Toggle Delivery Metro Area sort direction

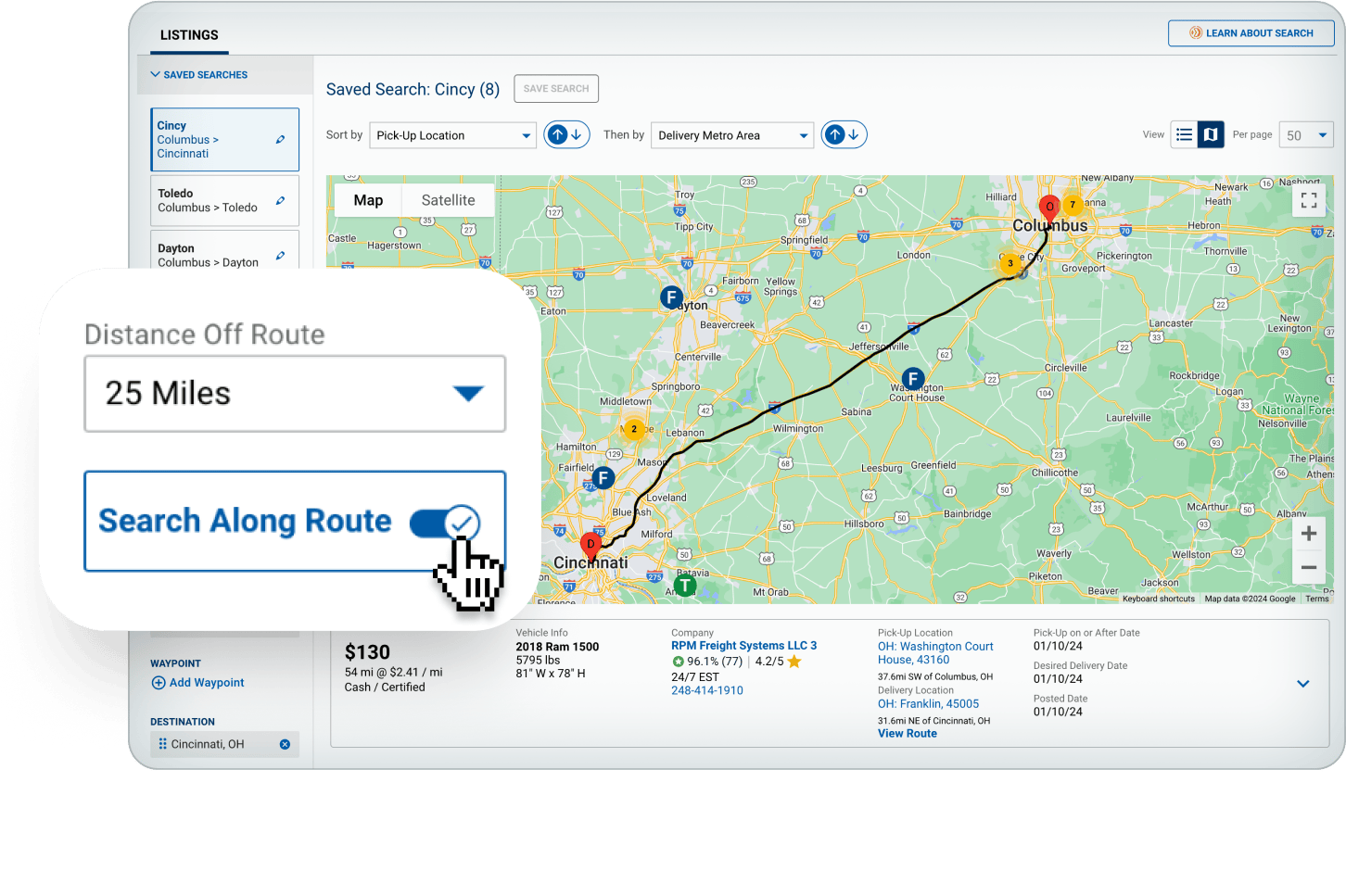pos(844,135)
